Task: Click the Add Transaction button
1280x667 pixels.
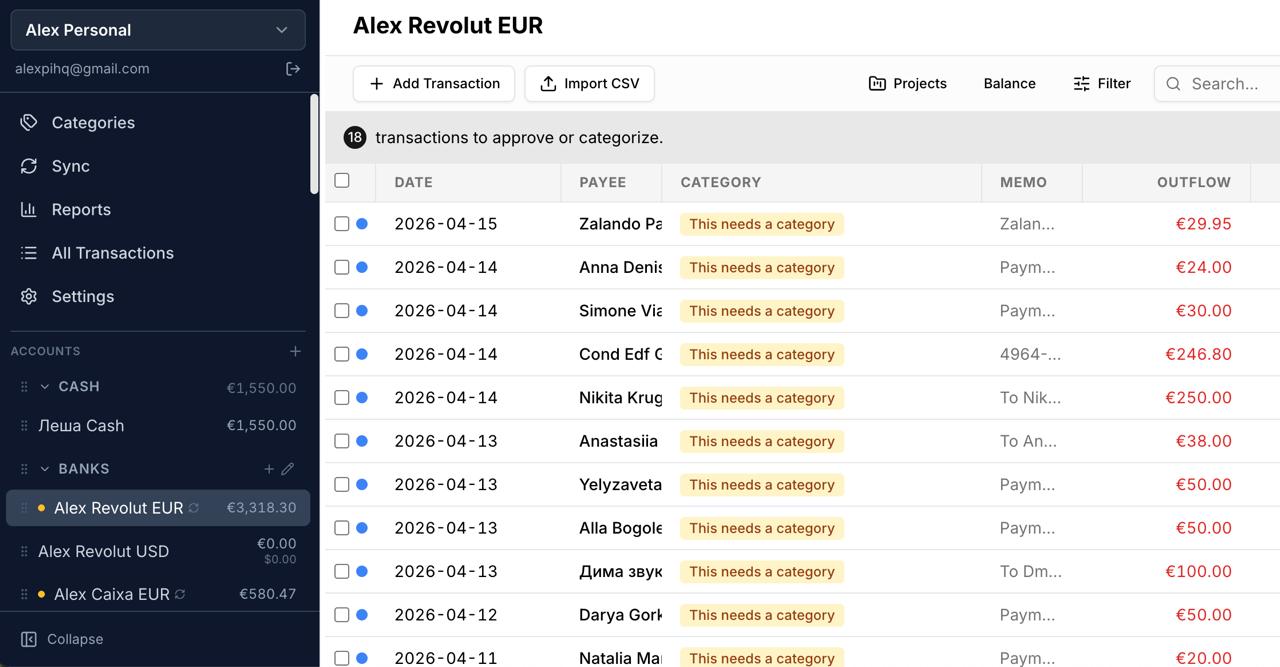Action: [434, 84]
